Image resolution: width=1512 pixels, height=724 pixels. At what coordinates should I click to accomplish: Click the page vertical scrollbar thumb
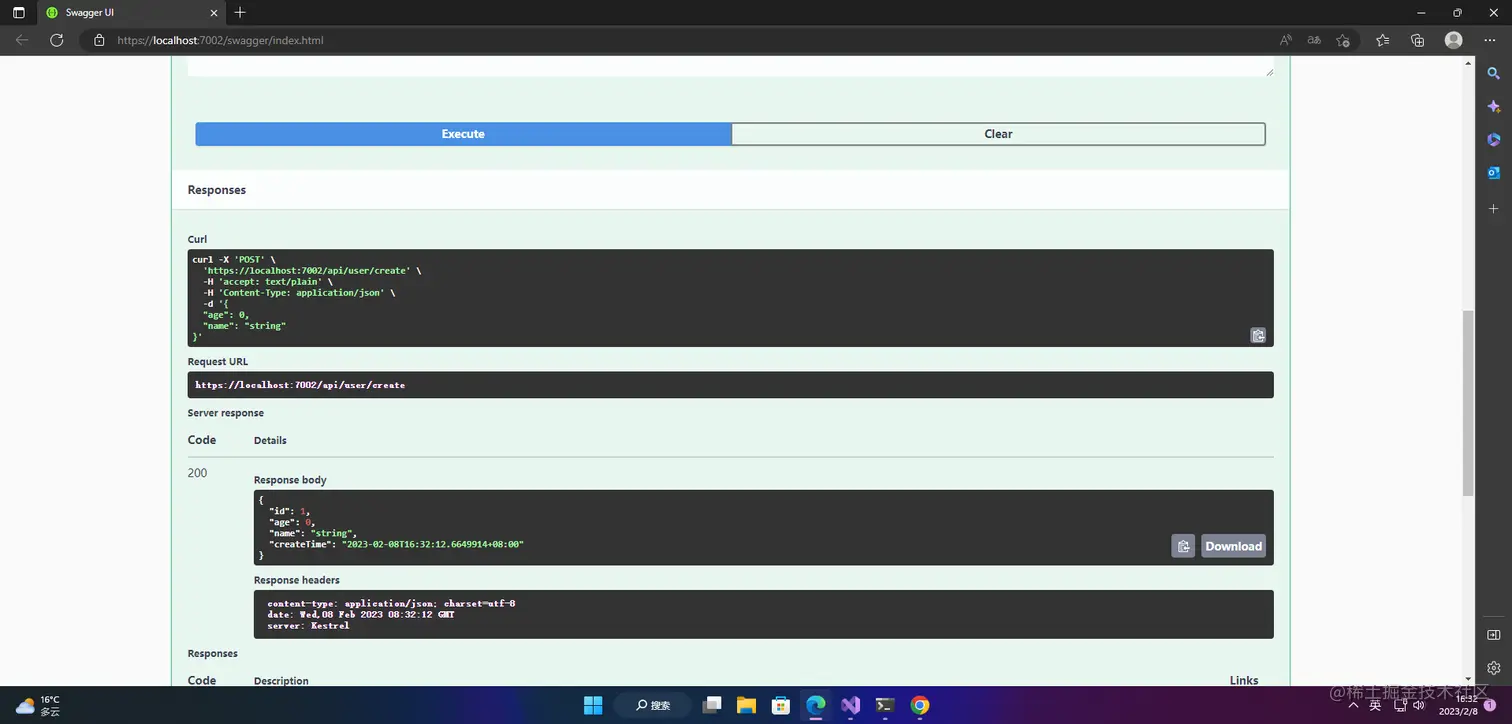tap(1468, 402)
